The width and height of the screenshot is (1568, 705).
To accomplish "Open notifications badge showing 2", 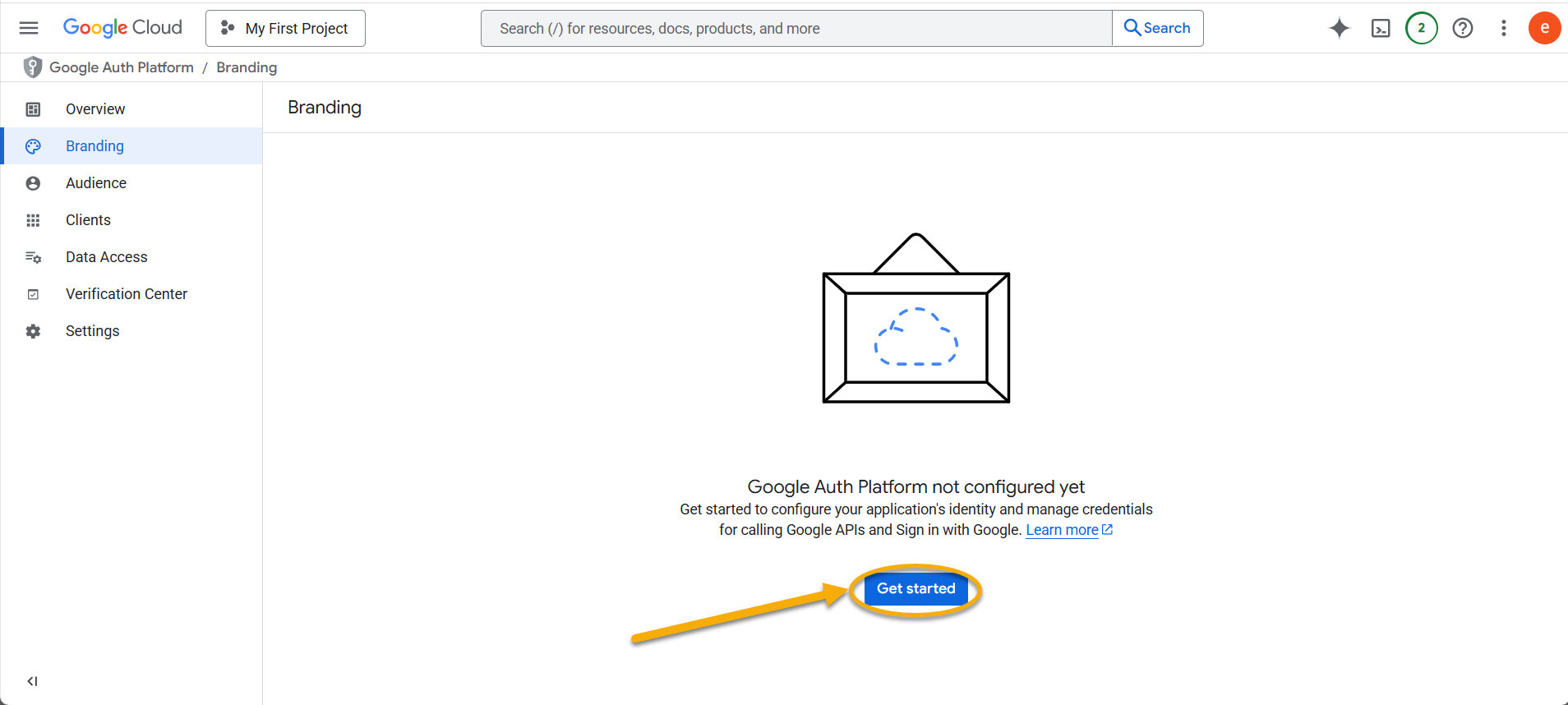I will (x=1422, y=28).
